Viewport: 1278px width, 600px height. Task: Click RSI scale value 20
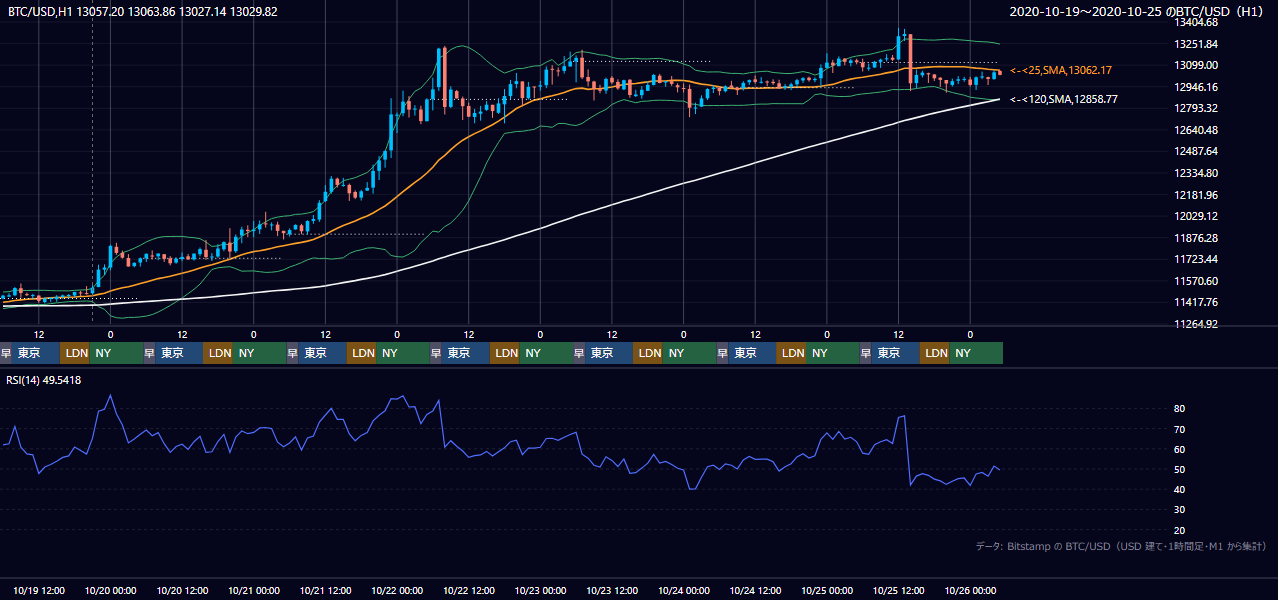[1180, 530]
